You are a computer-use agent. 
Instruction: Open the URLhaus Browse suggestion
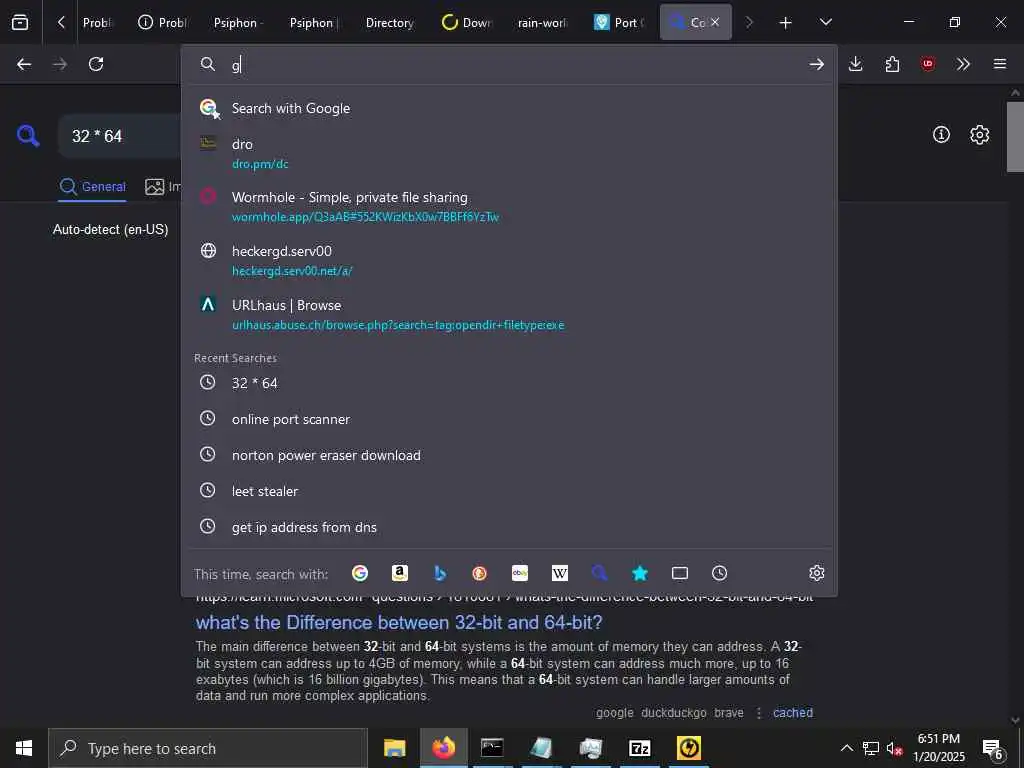(509, 315)
